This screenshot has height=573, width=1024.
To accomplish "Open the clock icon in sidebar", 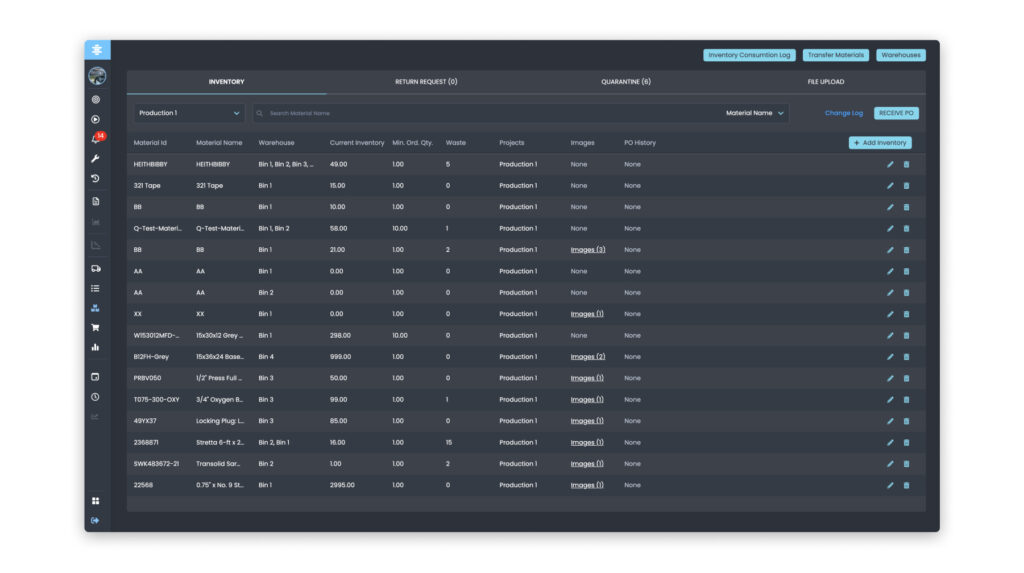I will tap(95, 397).
